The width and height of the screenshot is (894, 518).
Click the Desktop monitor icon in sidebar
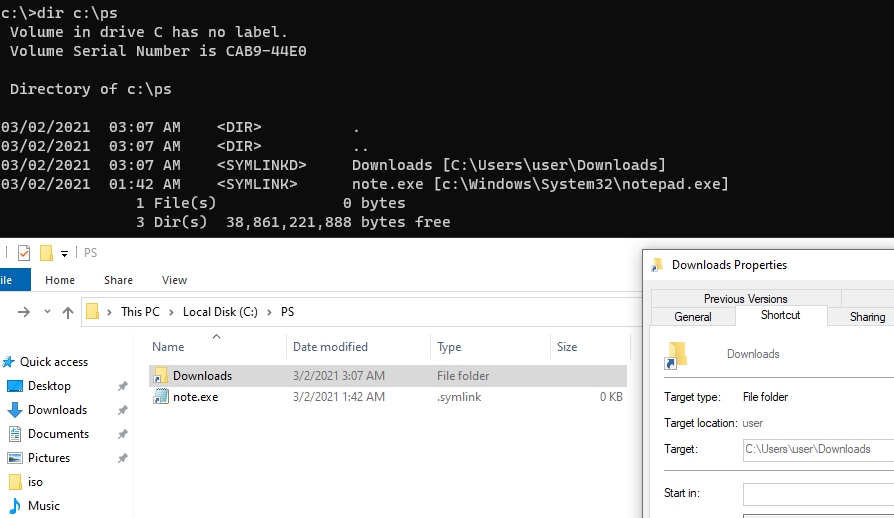point(15,386)
